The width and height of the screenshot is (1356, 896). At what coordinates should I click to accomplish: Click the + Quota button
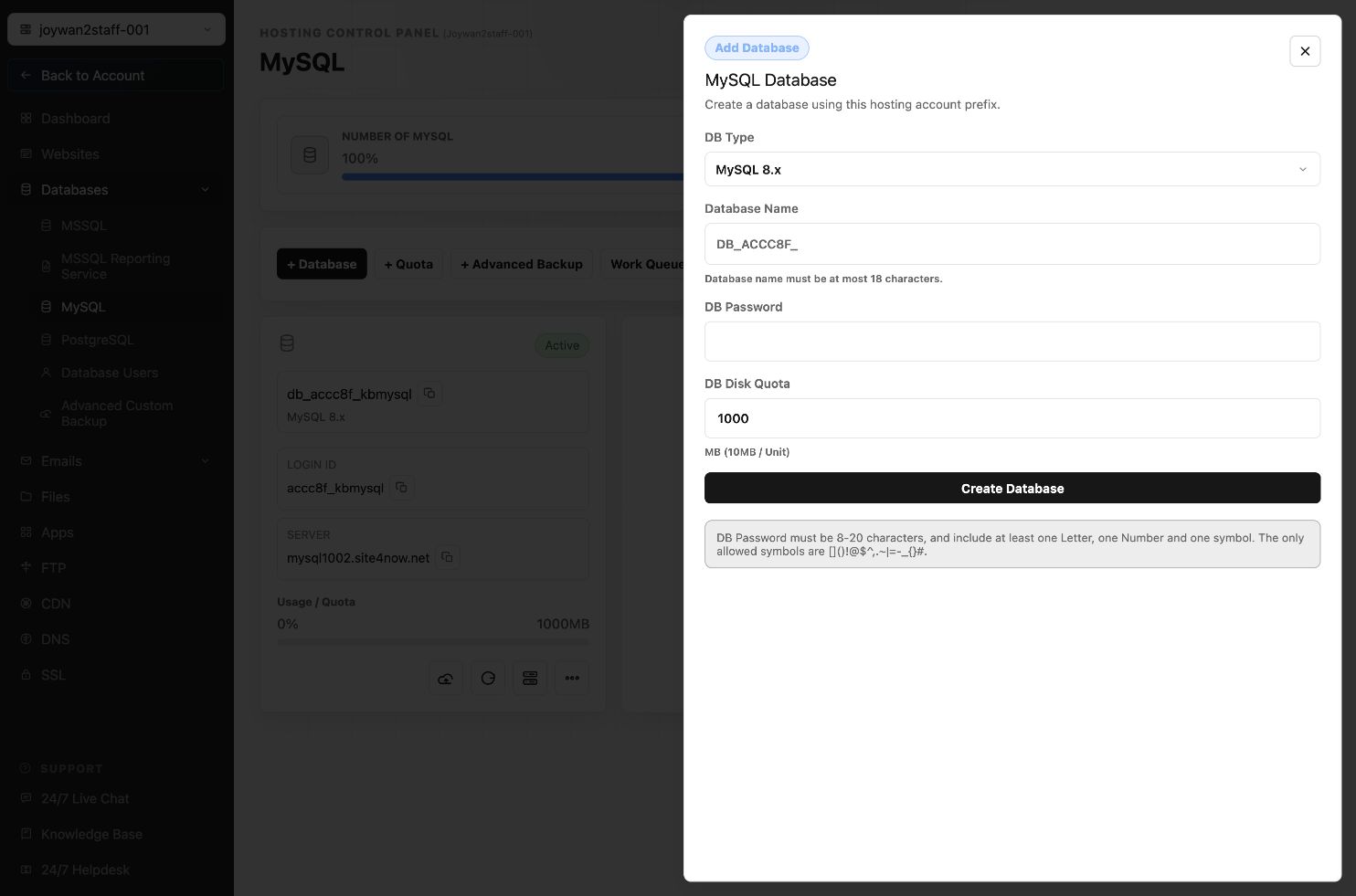(x=408, y=264)
